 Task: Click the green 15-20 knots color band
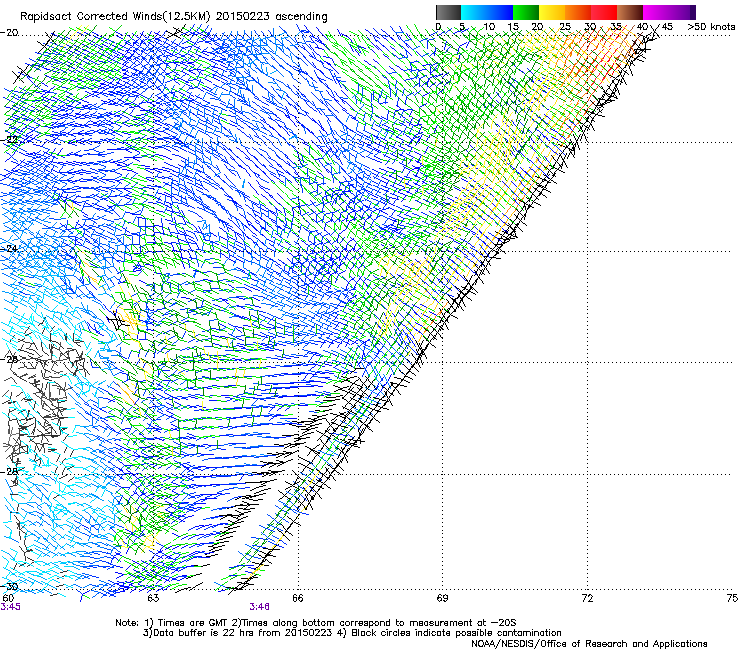click(x=526, y=12)
